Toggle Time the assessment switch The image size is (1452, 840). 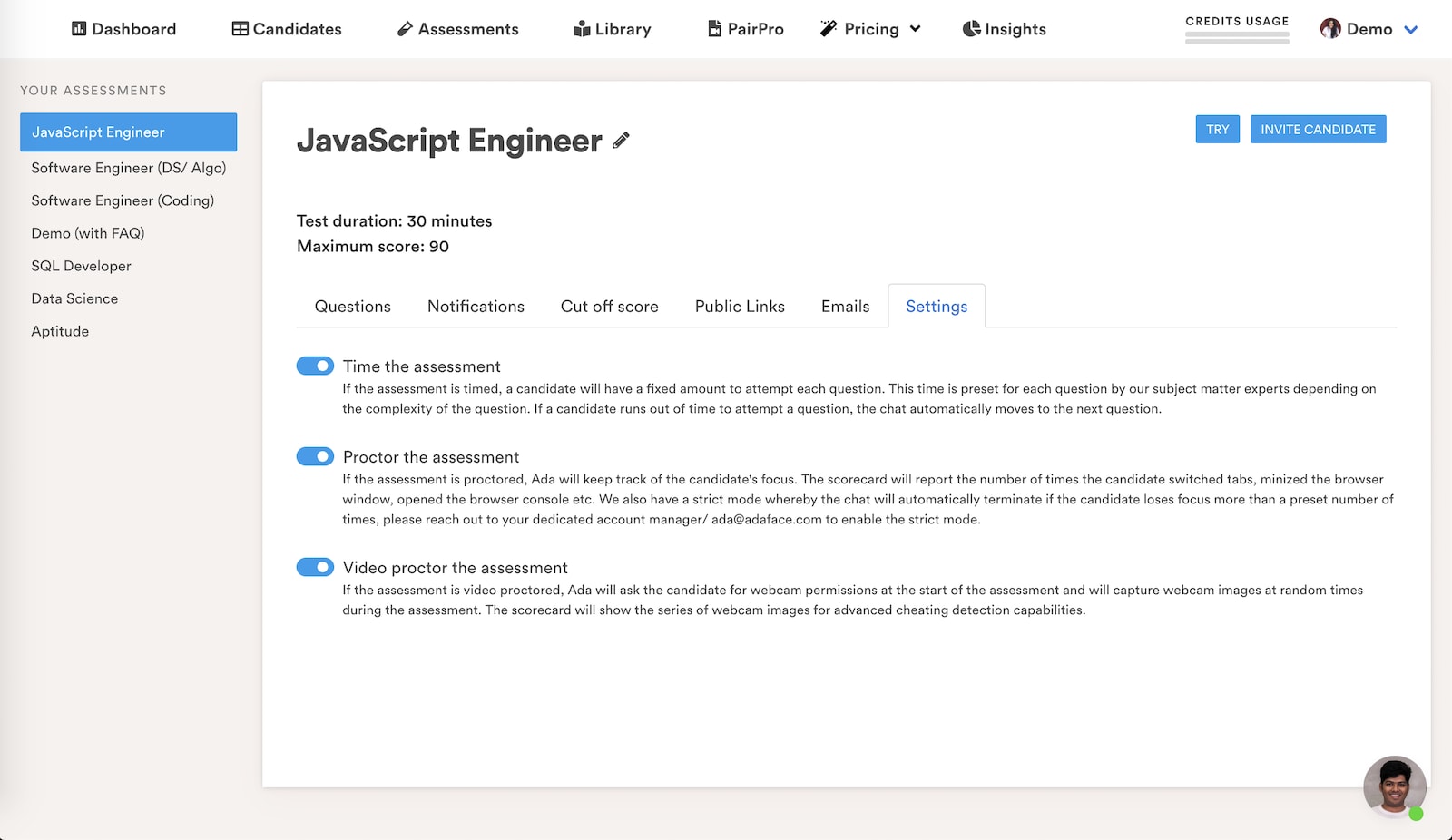315,366
